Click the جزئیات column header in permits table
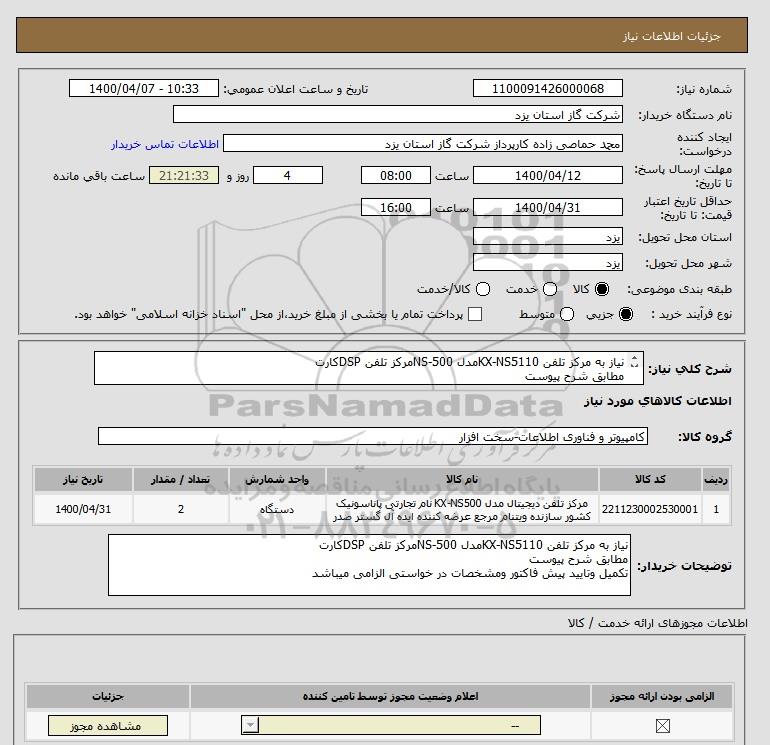Screen dimensions: 770x745 coord(108,696)
